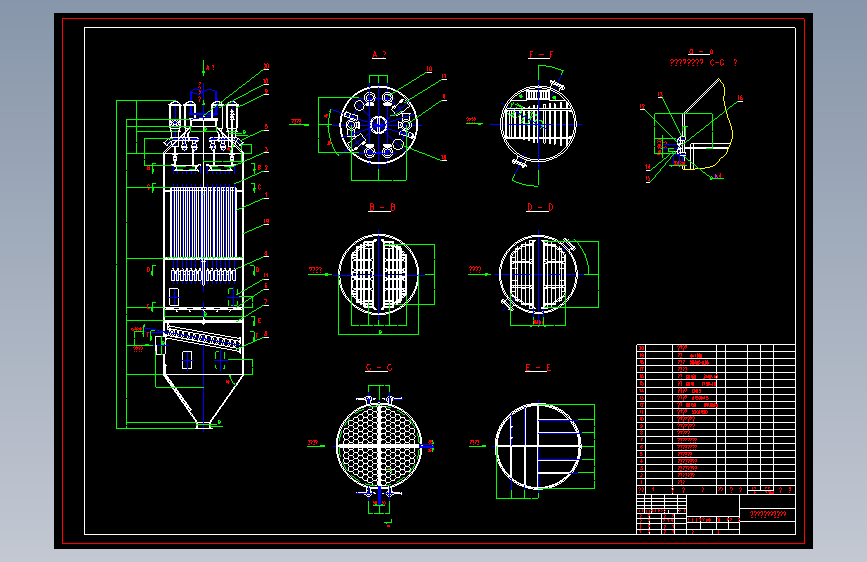Select the F-F circular section view
This screenshot has height=562, width=867.
(538, 124)
